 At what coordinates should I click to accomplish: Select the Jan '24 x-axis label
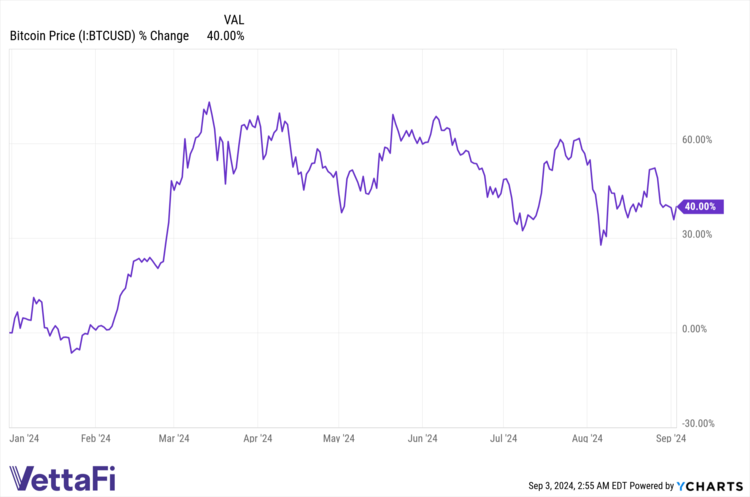pyautogui.click(x=25, y=438)
